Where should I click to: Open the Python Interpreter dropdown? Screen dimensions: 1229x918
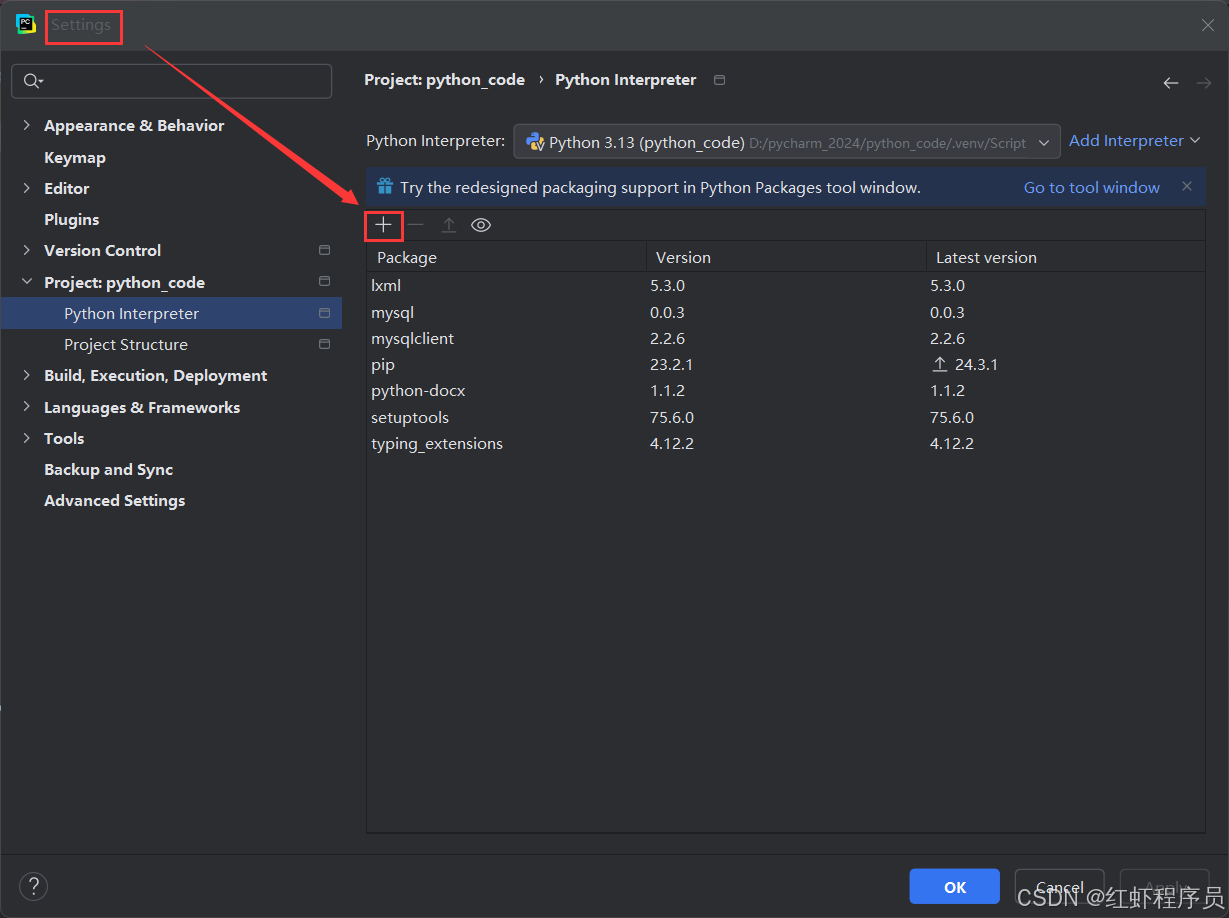787,142
